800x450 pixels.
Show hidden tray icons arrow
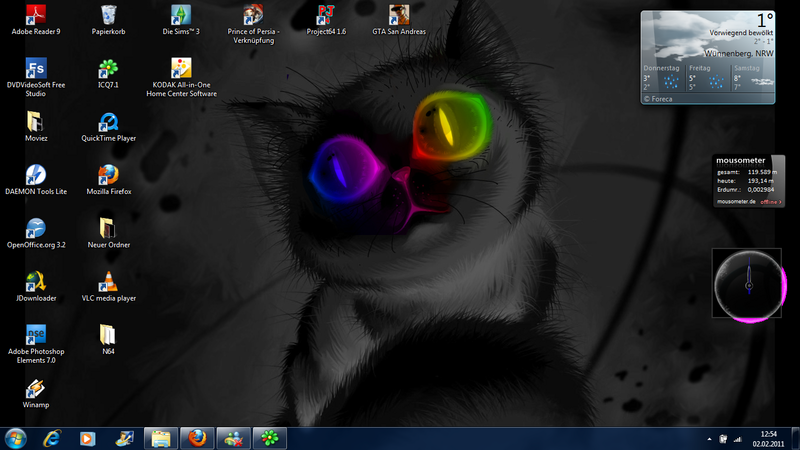709,439
